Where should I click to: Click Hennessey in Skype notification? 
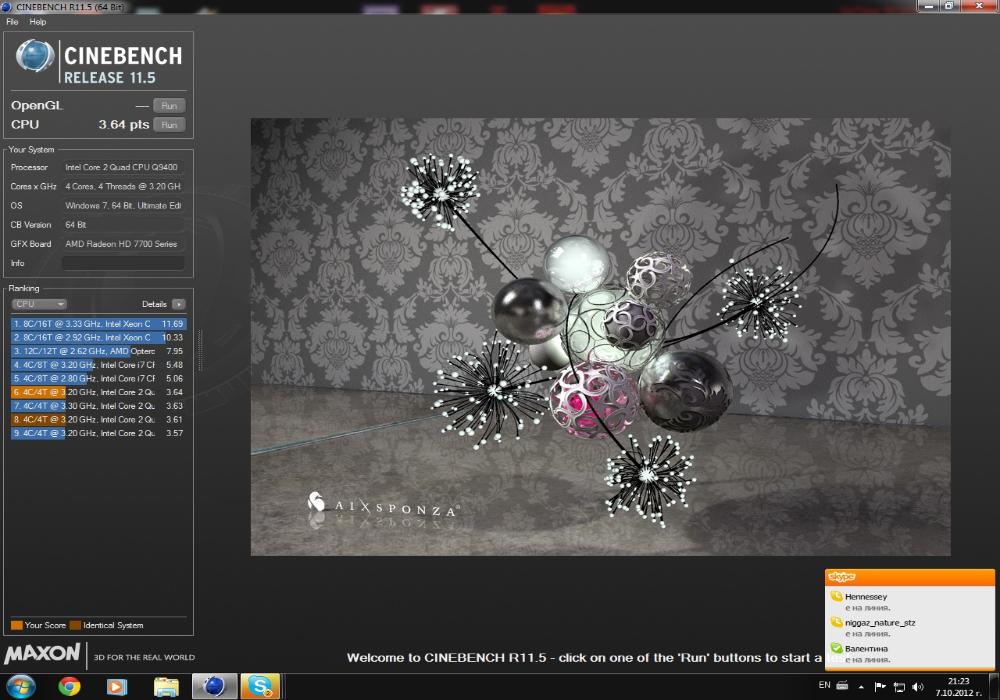865,597
